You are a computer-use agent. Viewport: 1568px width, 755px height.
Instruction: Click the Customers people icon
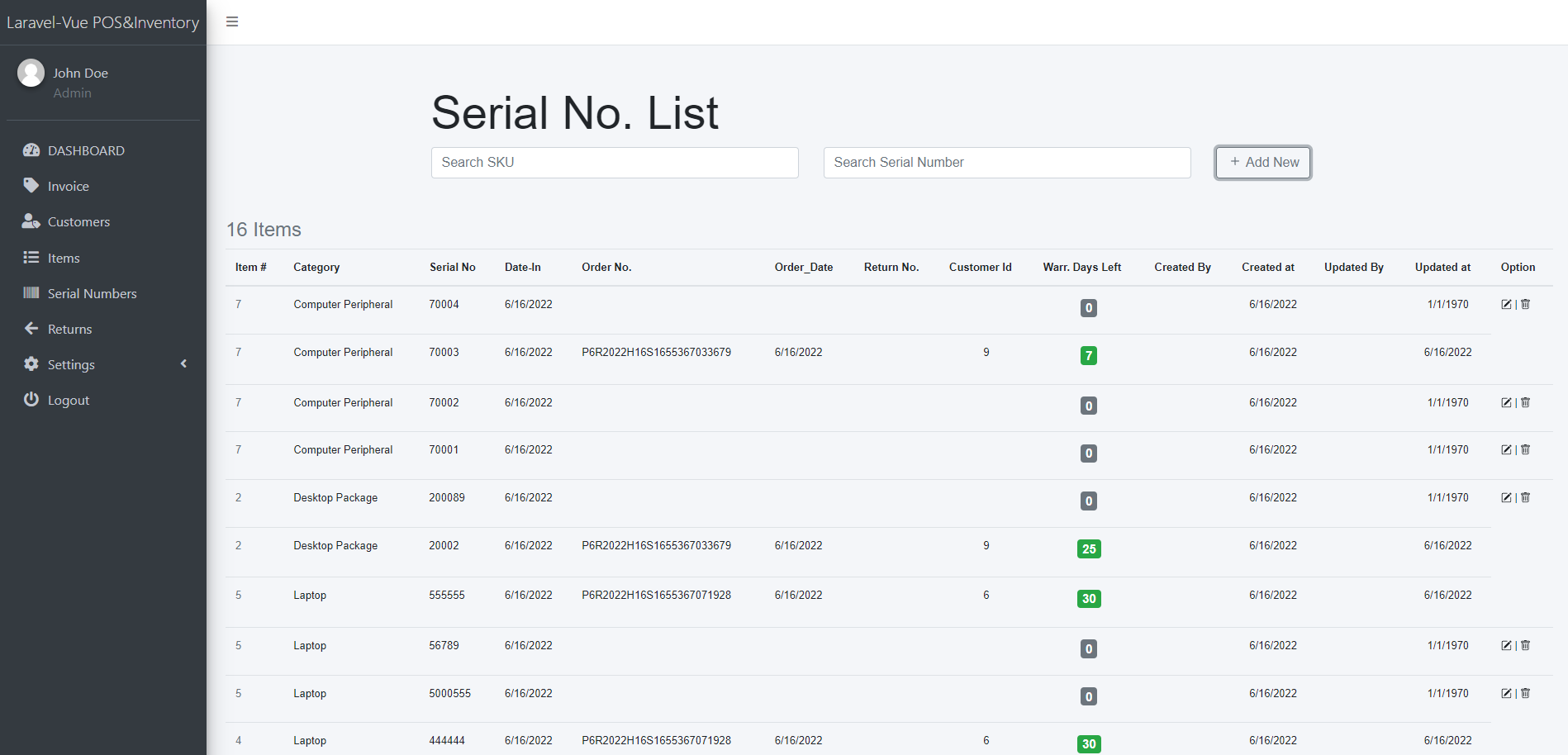31,221
